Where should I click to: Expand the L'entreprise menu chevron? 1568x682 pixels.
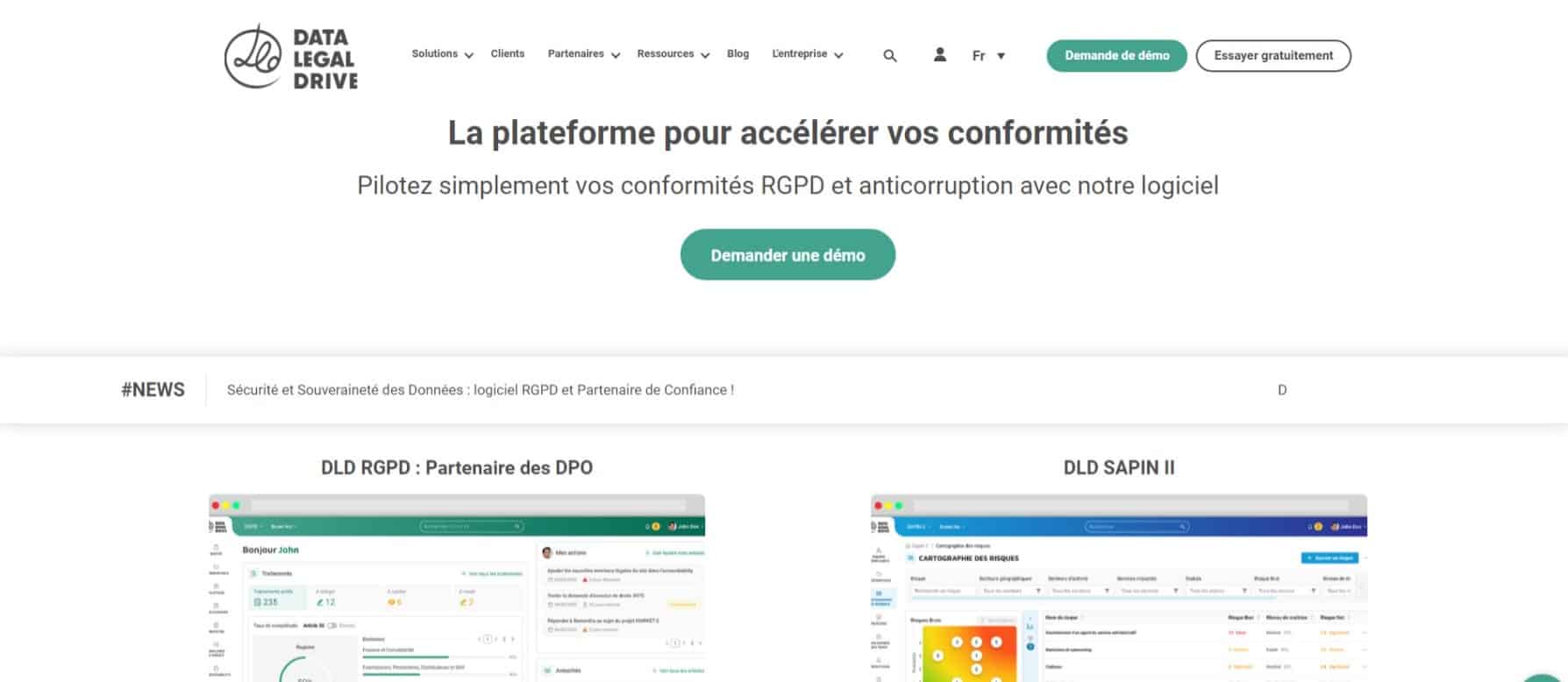pyautogui.click(x=838, y=55)
